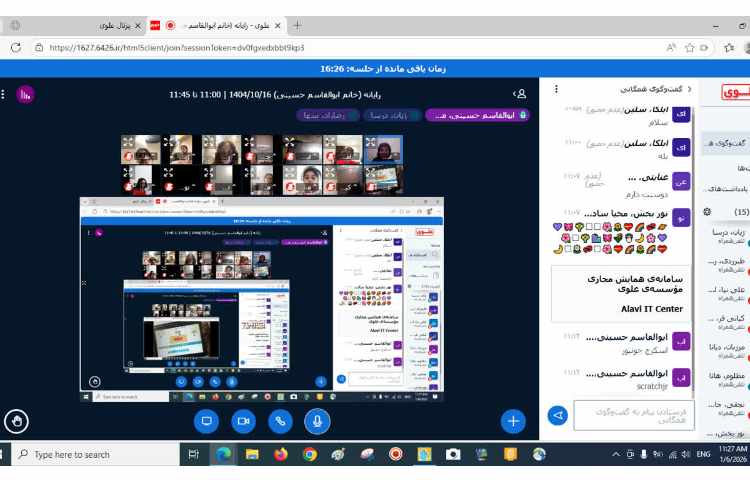Open Microsoft Edge from the taskbar

(x=223, y=454)
